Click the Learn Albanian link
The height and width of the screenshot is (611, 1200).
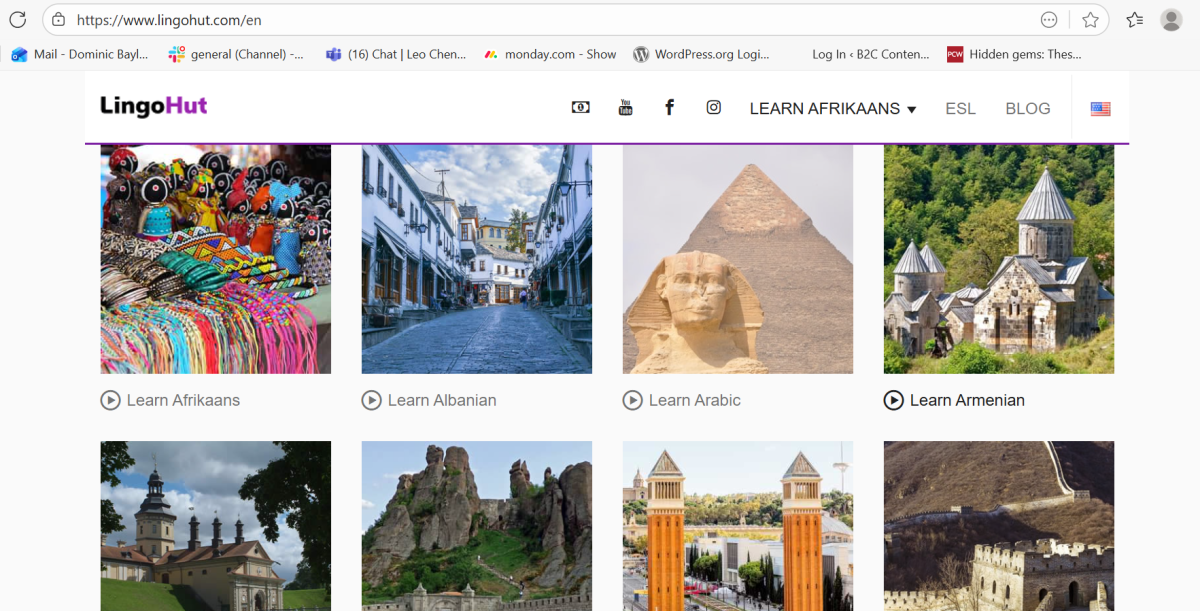(x=441, y=400)
